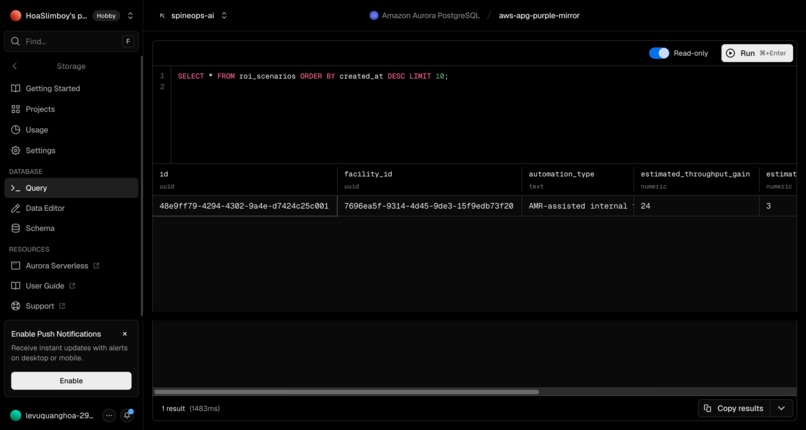The height and width of the screenshot is (430, 806).
Task: Click the Usage pie chart icon
Action: point(15,130)
